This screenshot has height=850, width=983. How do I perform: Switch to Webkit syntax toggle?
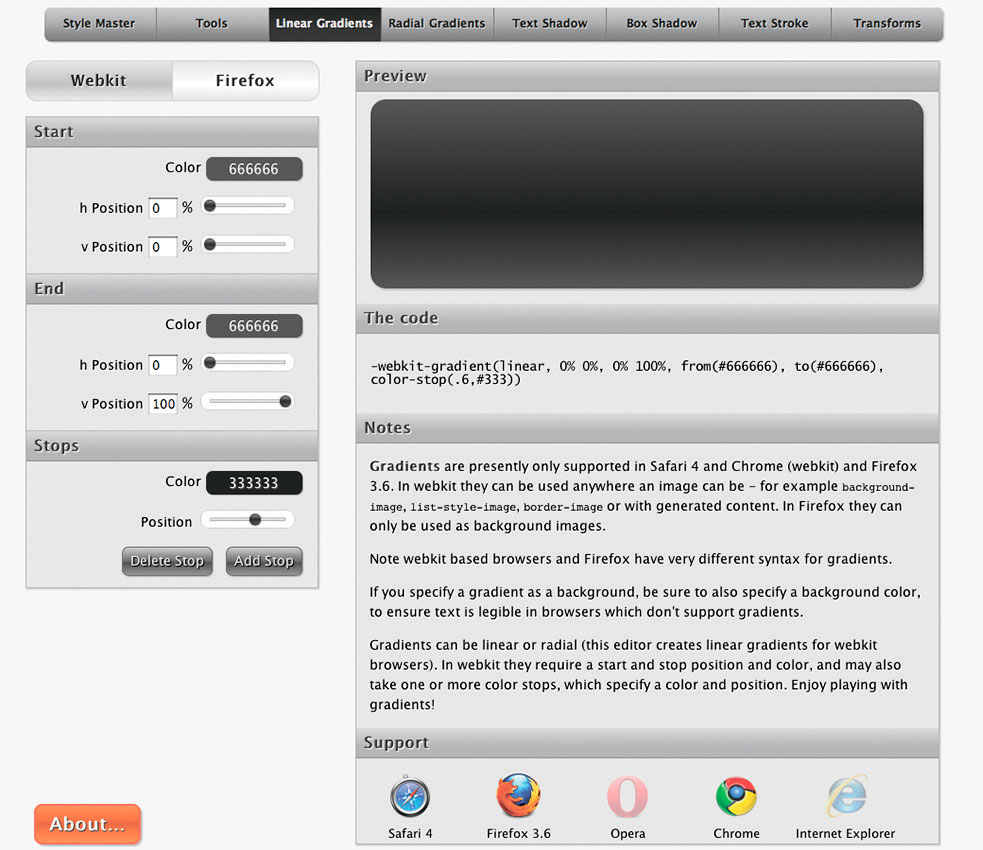99,80
